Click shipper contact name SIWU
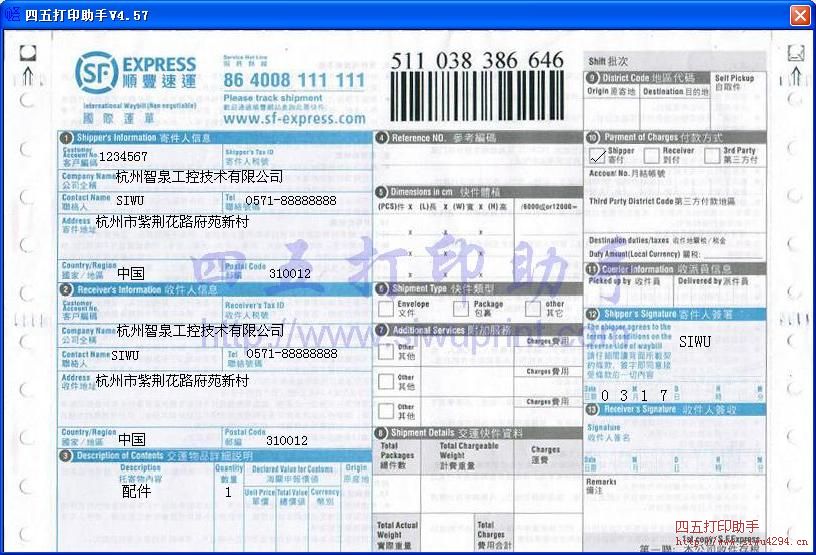This screenshot has width=816, height=555. pyautogui.click(x=130, y=200)
